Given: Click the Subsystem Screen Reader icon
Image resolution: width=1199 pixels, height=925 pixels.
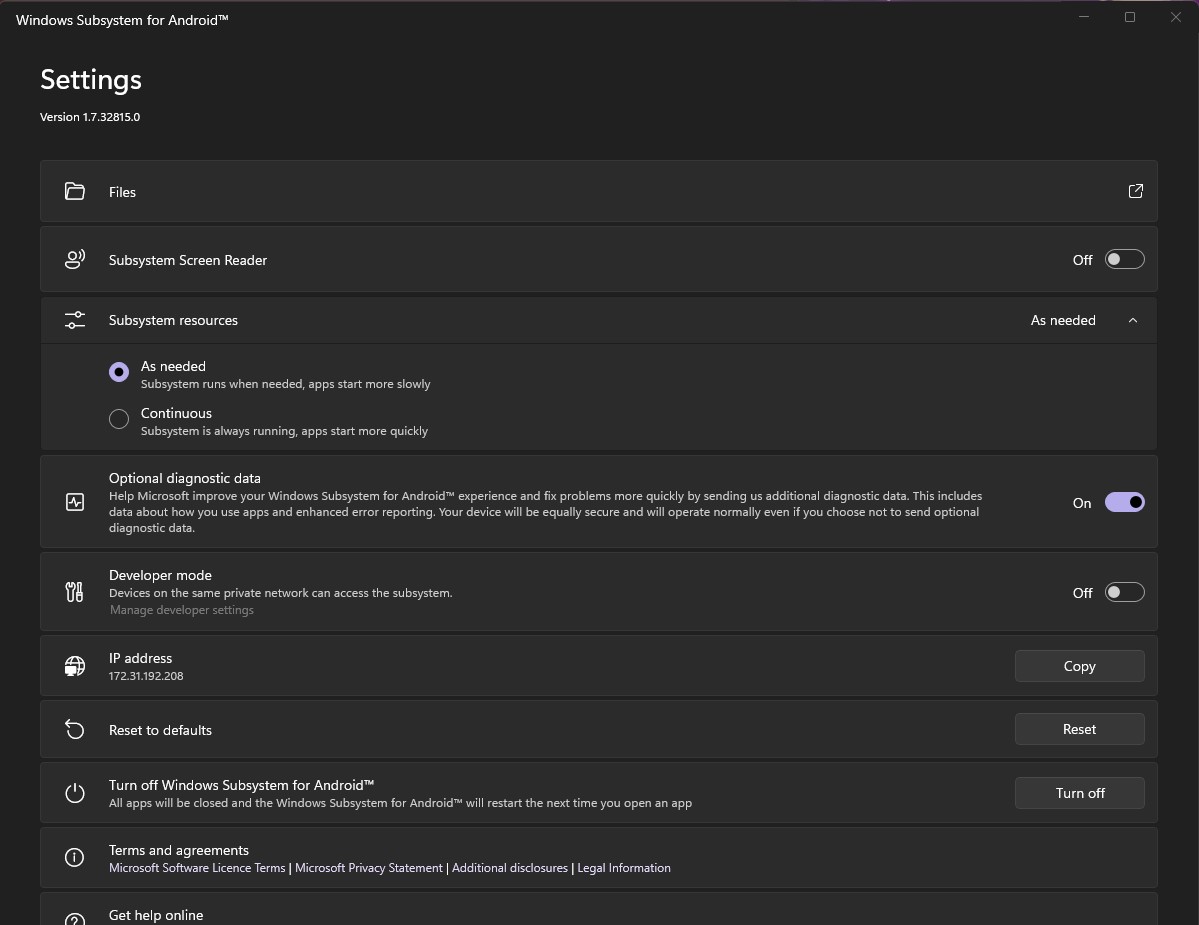Looking at the screenshot, I should click(x=75, y=260).
